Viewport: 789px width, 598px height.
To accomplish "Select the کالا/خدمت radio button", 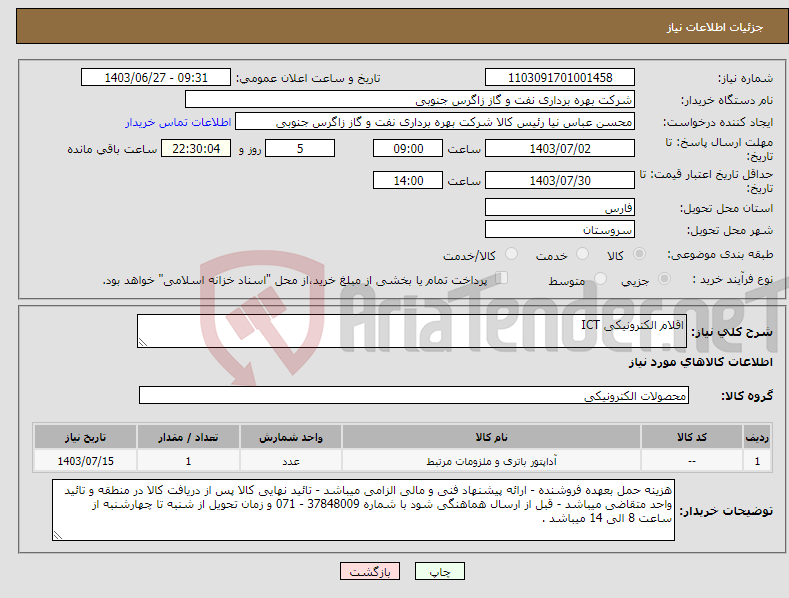I will pos(511,254).
